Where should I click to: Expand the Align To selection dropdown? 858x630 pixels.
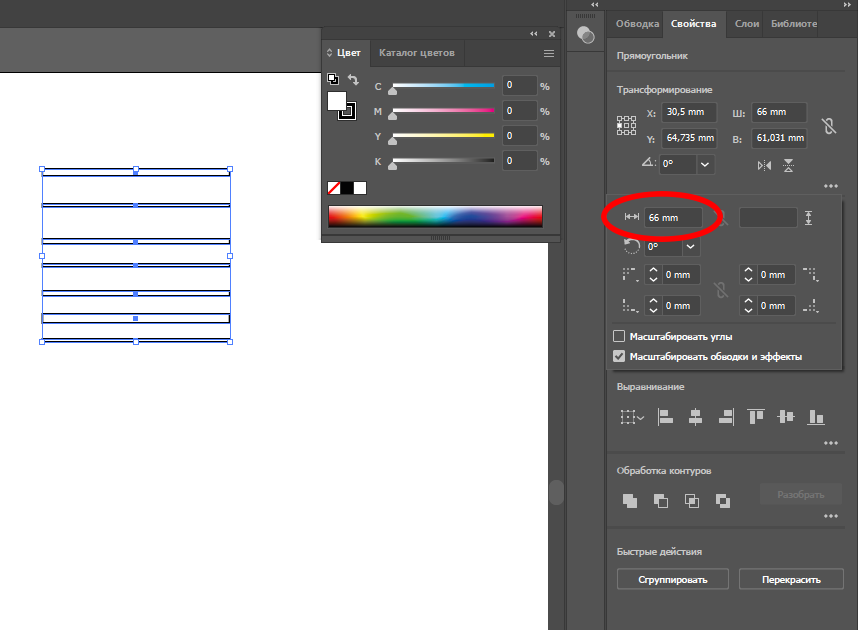pyautogui.click(x=631, y=417)
